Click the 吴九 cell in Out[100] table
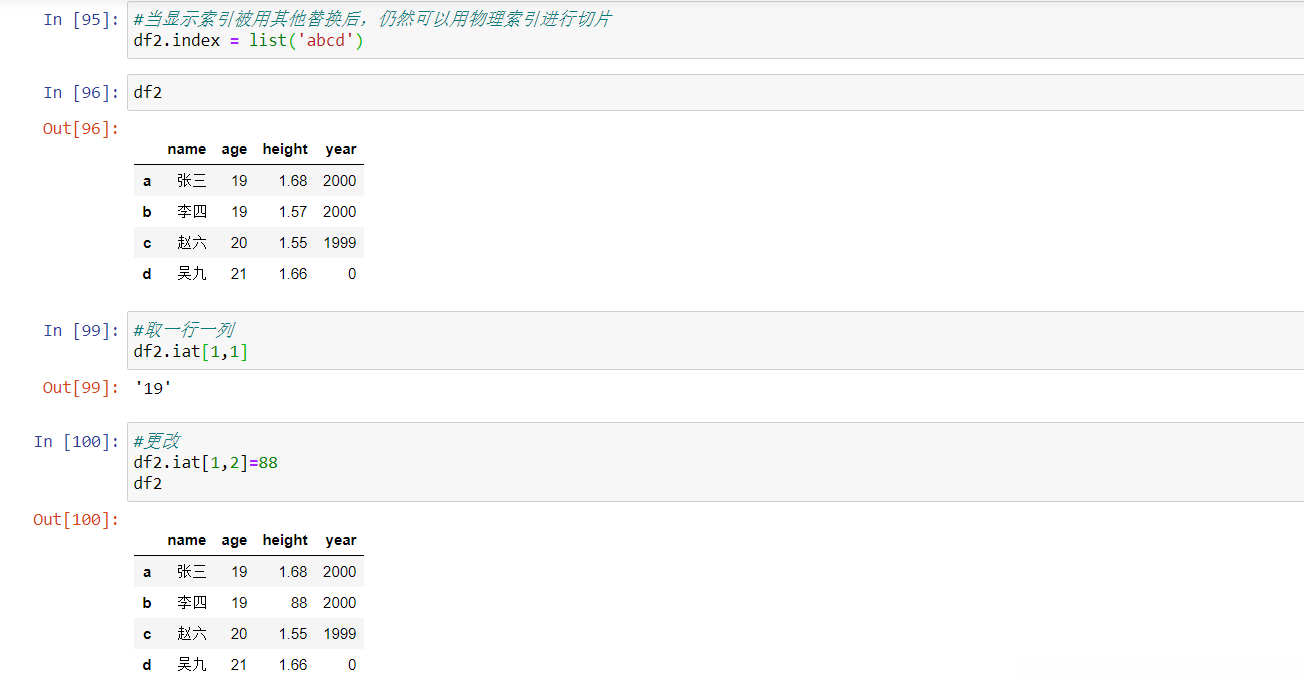The image size is (1304, 690). pos(192,665)
